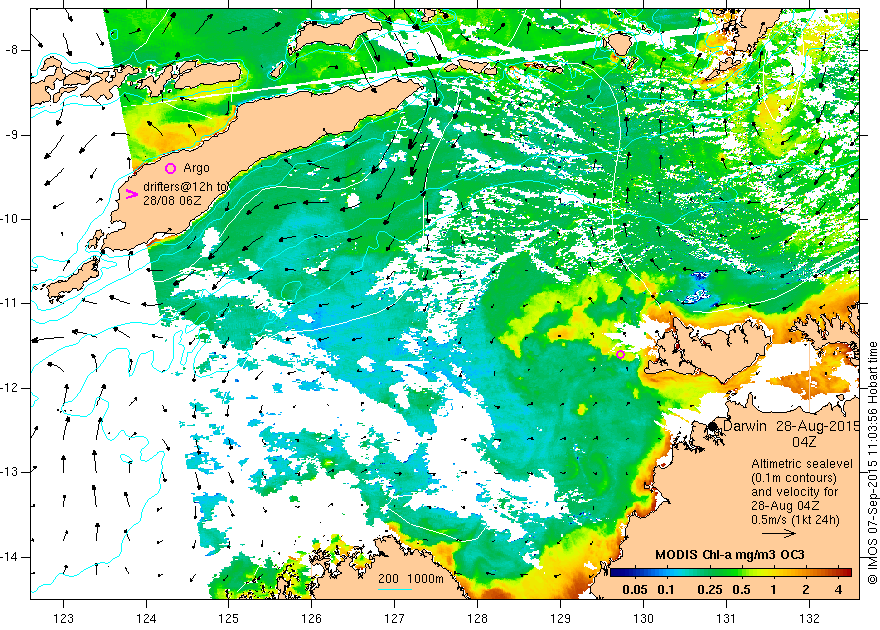
Task: Click the latitude axis label '-14'
Action: point(10,557)
